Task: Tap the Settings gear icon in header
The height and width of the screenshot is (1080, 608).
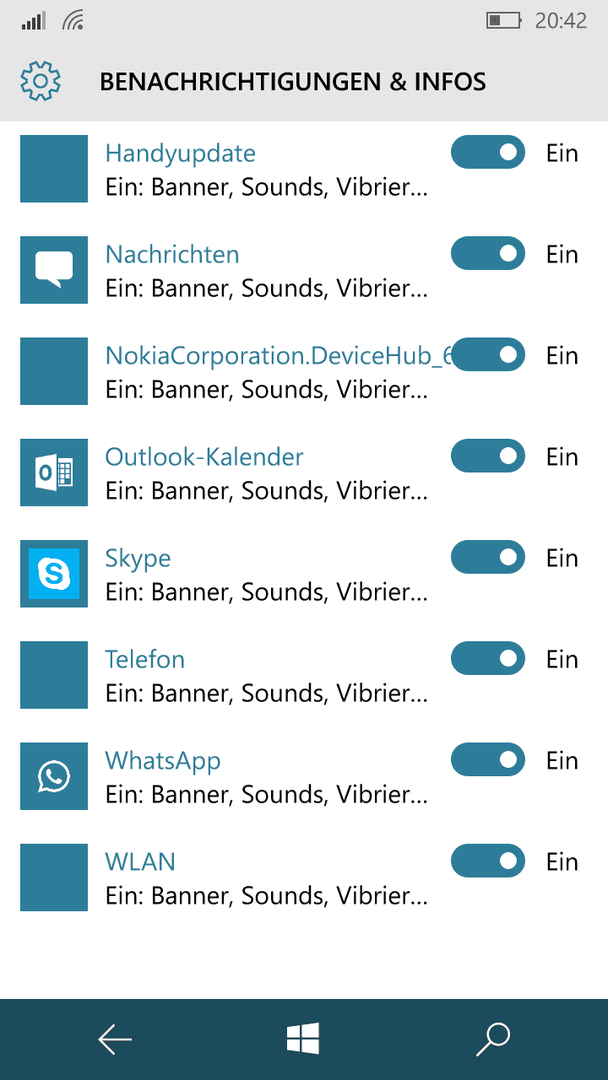Action: 41,81
